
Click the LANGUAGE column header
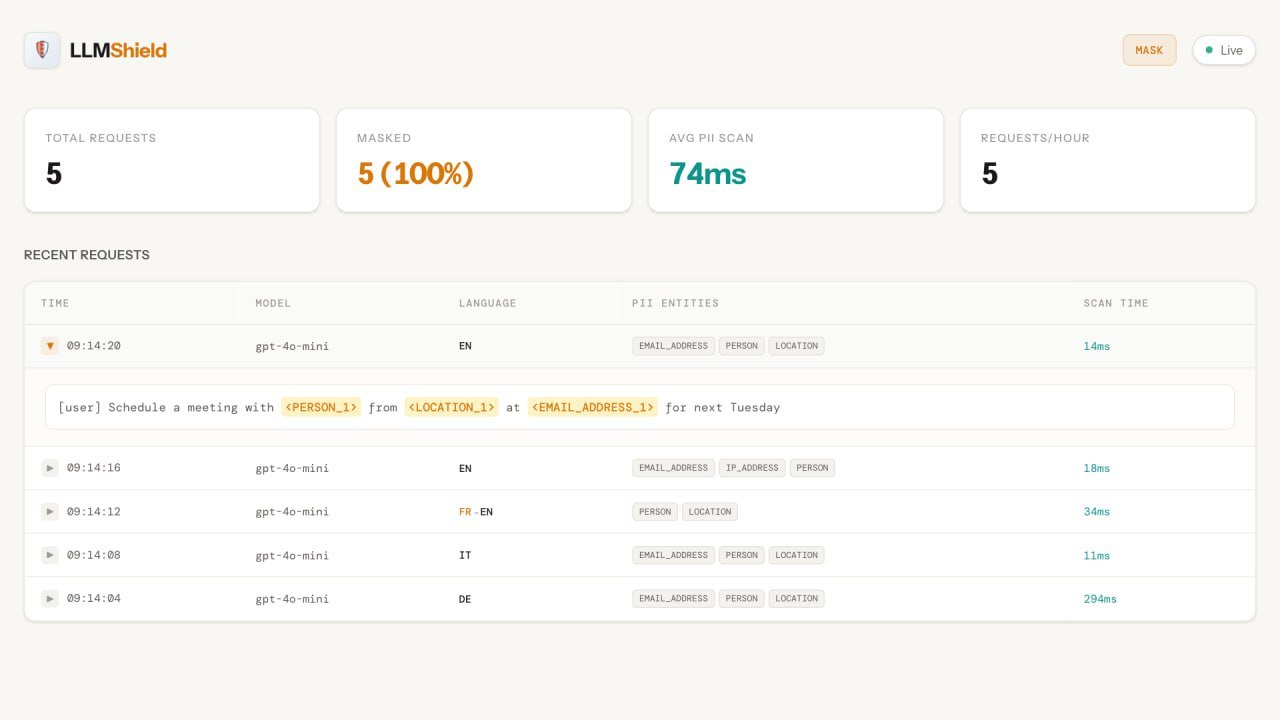click(488, 303)
